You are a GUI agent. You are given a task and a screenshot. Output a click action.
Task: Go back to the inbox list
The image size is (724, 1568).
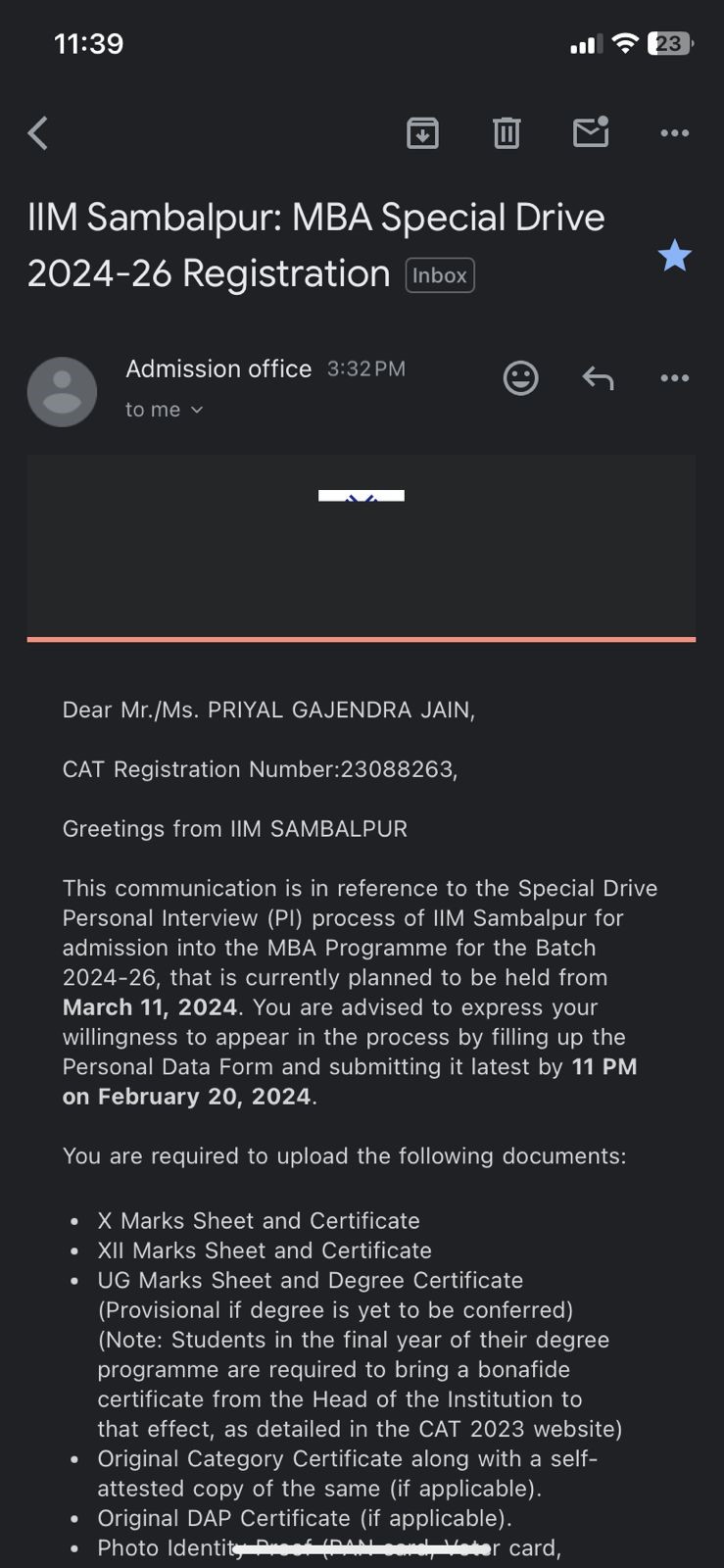38,132
